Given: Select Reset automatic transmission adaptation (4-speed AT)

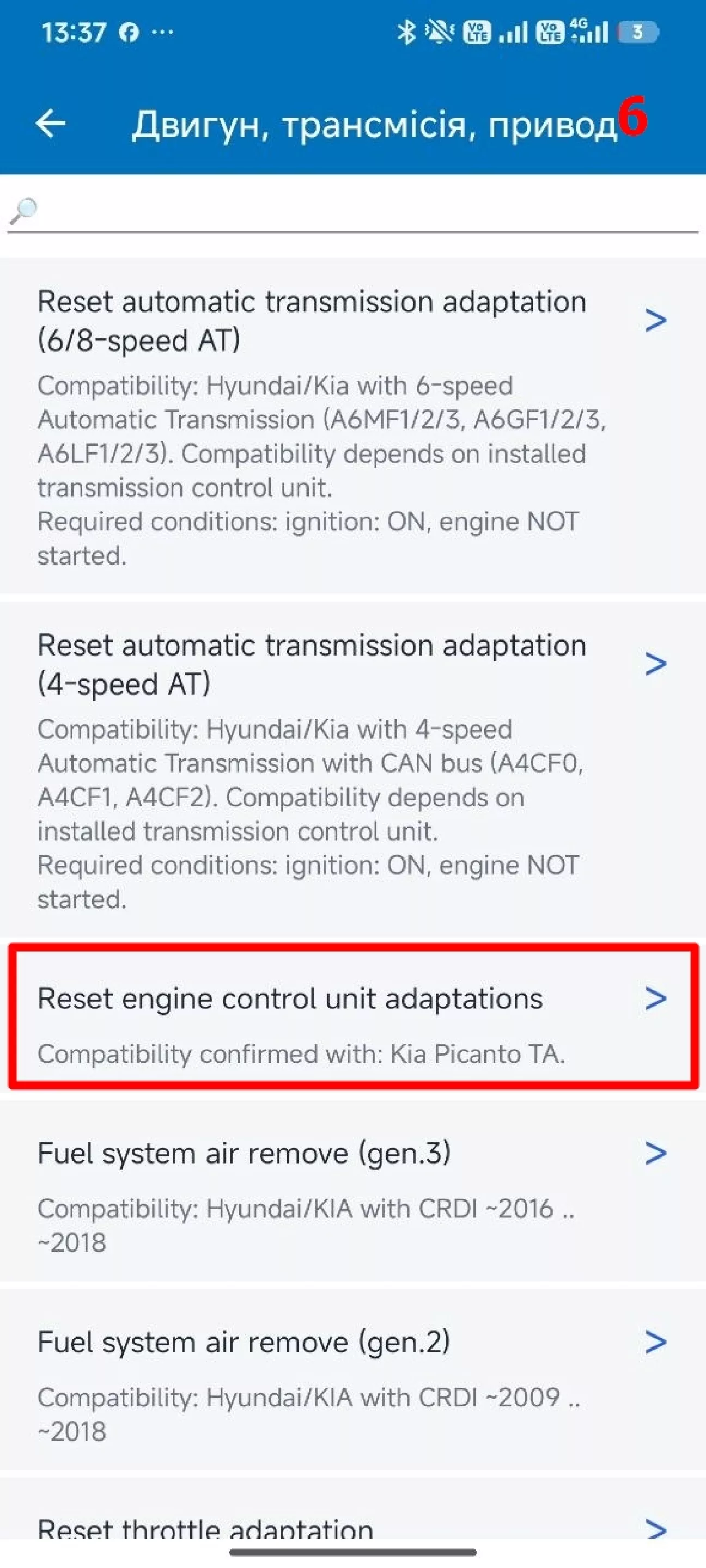Looking at the screenshot, I should (311, 664).
